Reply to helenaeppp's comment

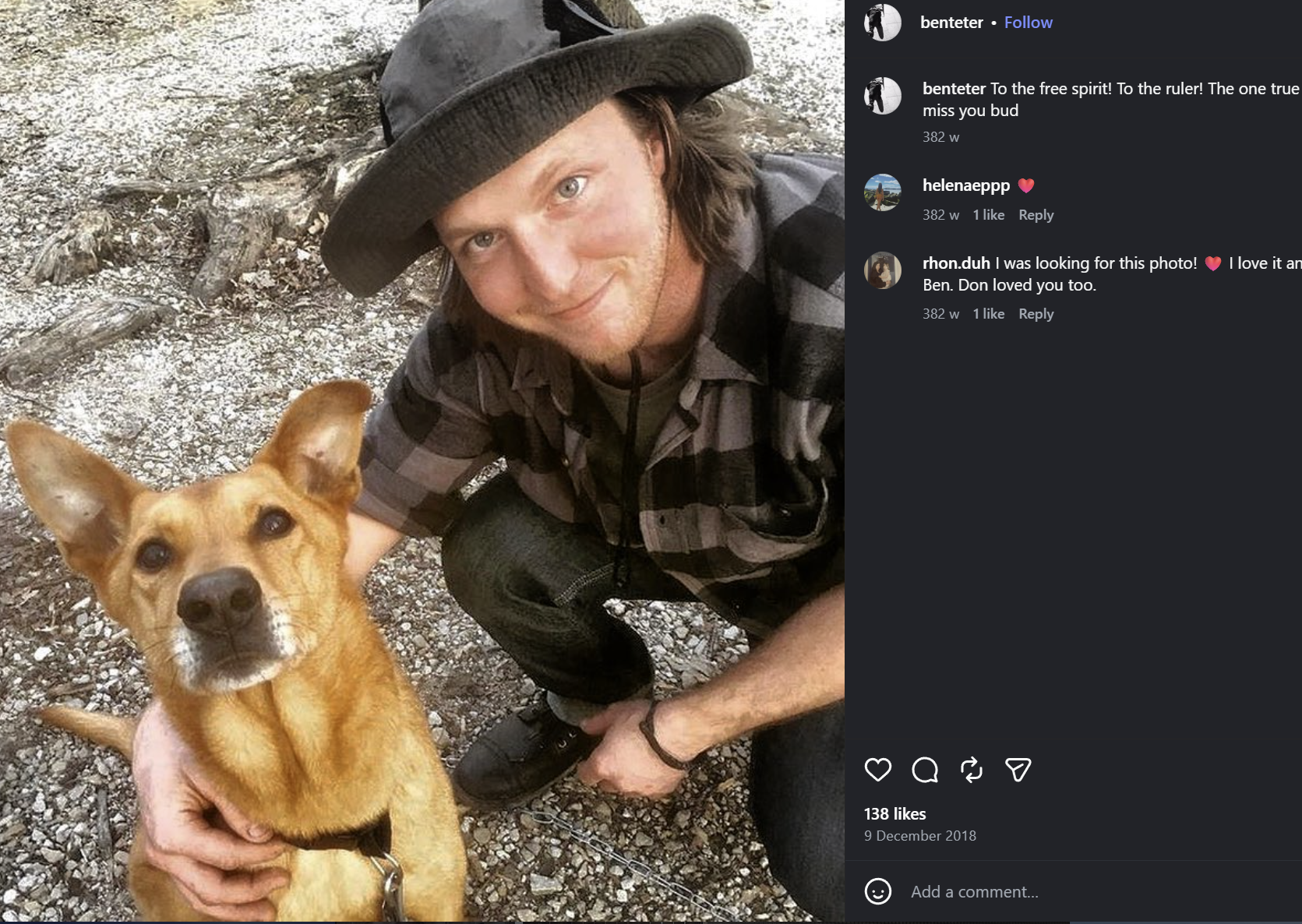coord(1036,215)
